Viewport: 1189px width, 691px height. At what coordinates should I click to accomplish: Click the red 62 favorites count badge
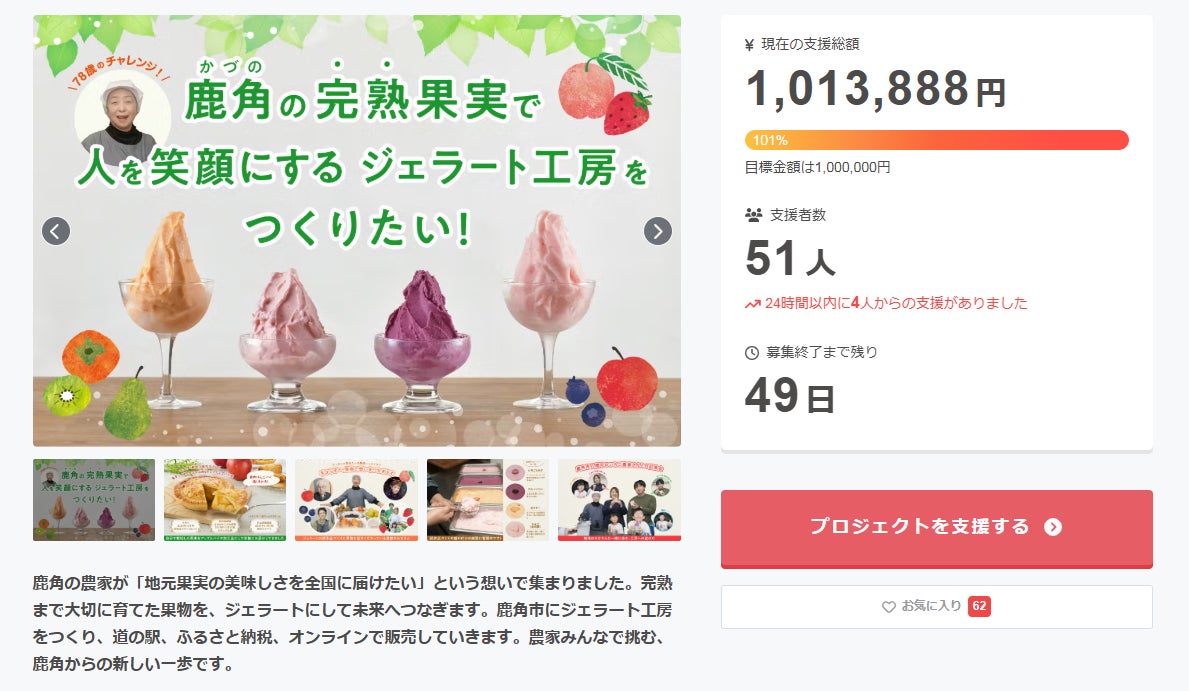(x=979, y=607)
